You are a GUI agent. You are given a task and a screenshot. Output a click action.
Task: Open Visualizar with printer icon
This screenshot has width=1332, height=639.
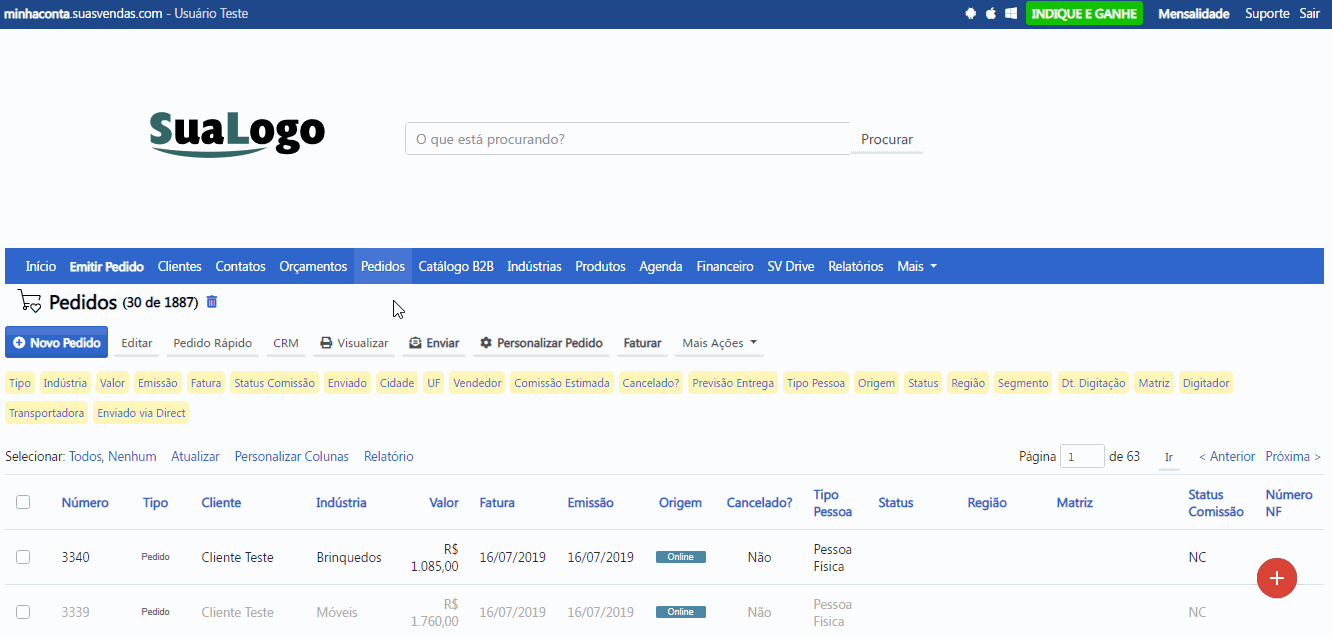(x=354, y=343)
